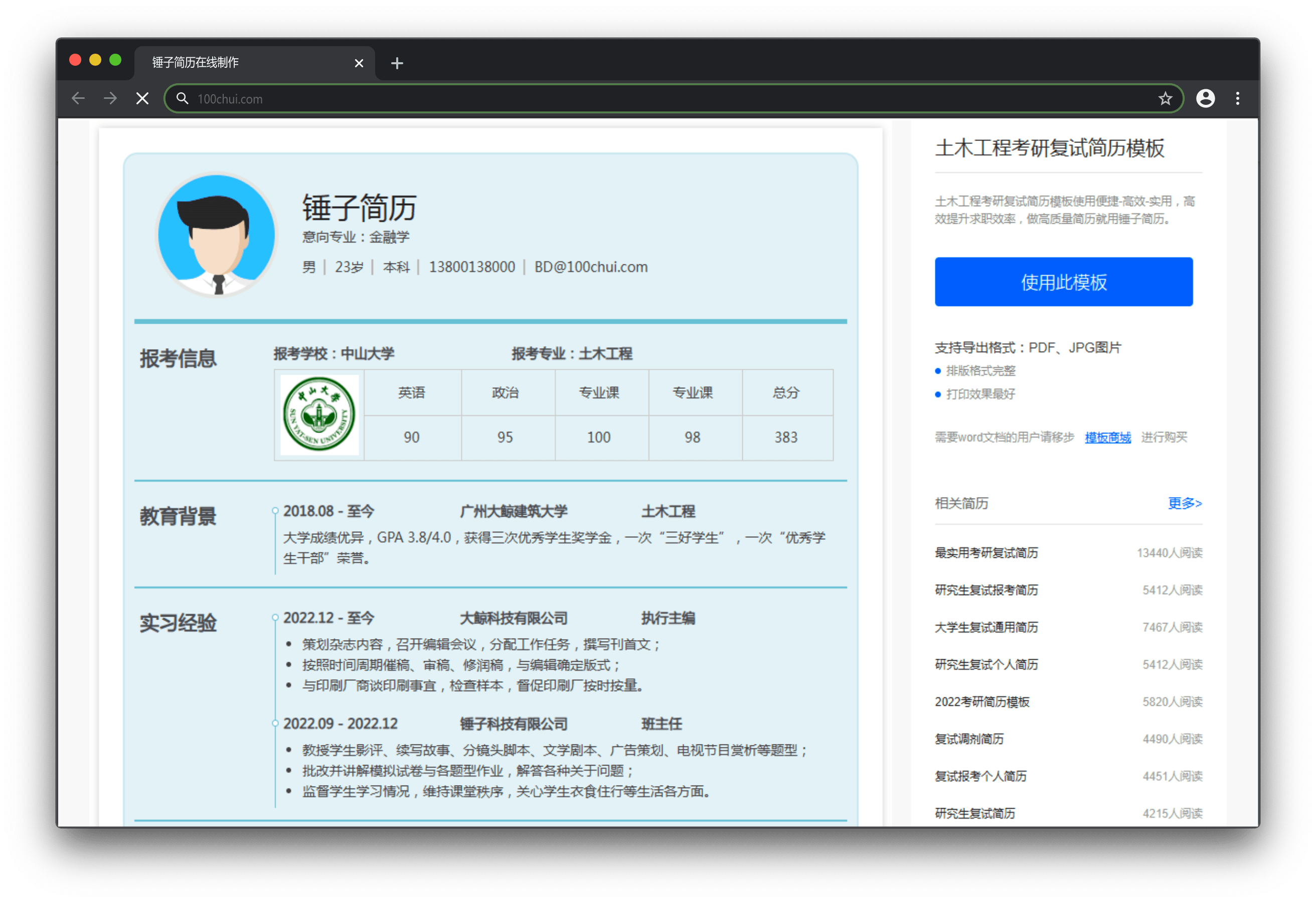Click the 广州大鲸建筑大学 school name

coord(513,511)
